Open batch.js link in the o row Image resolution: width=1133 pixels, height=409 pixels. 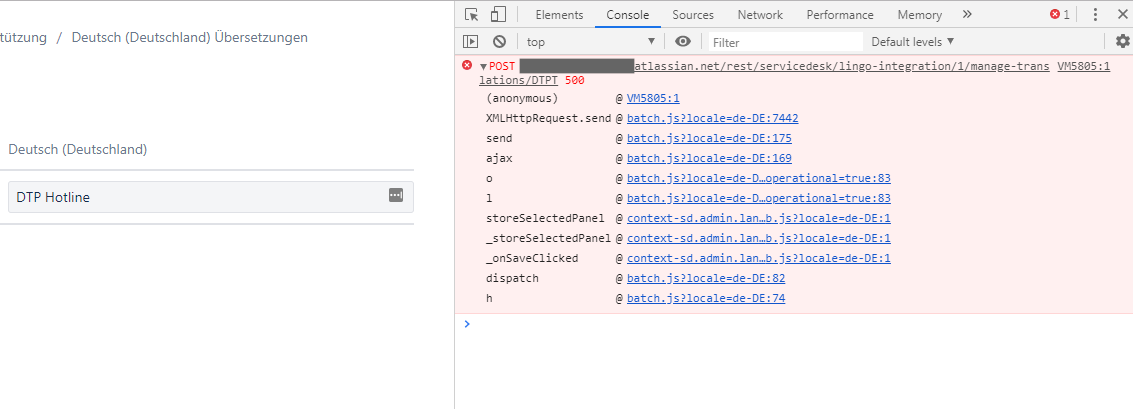click(759, 178)
